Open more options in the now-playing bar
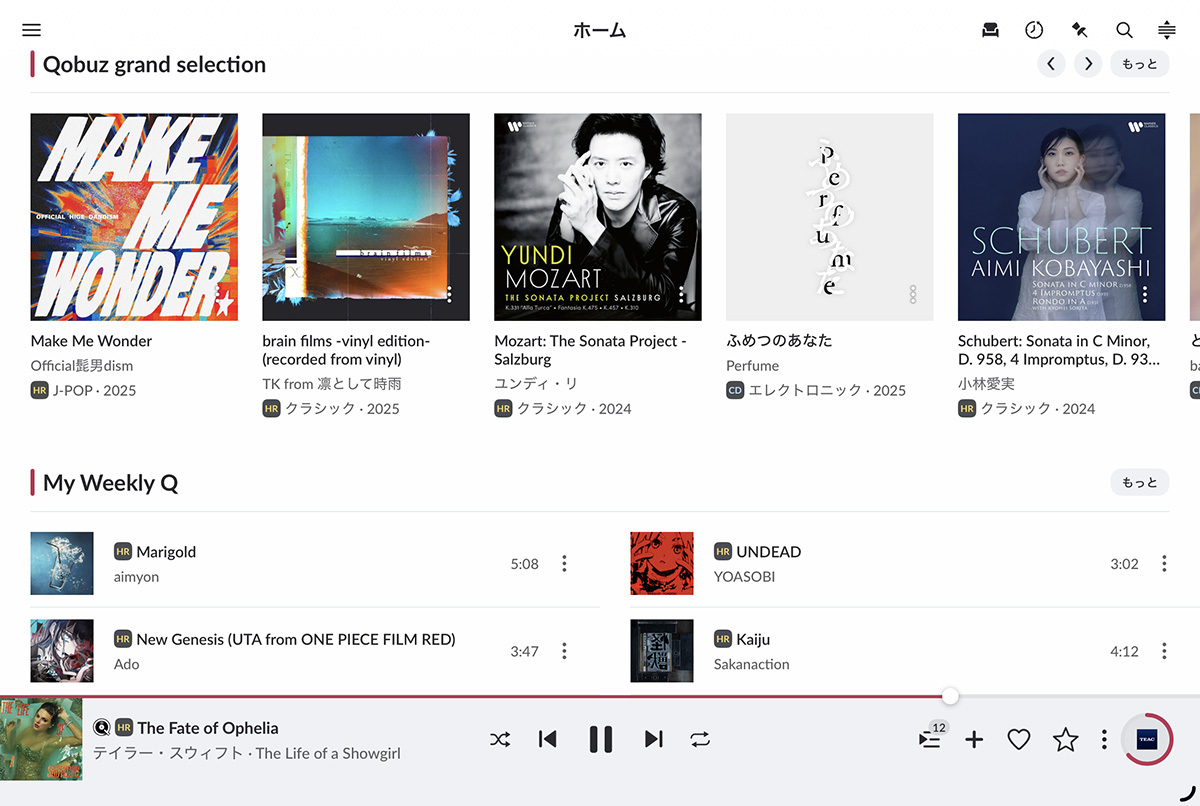Viewport: 1200px width, 806px height. (x=1104, y=739)
